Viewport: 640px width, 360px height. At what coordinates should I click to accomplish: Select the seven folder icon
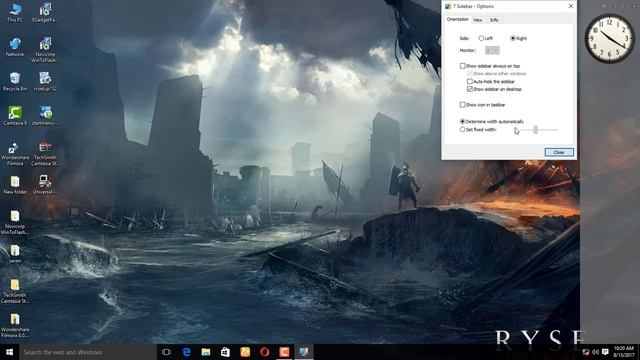[x=15, y=253]
